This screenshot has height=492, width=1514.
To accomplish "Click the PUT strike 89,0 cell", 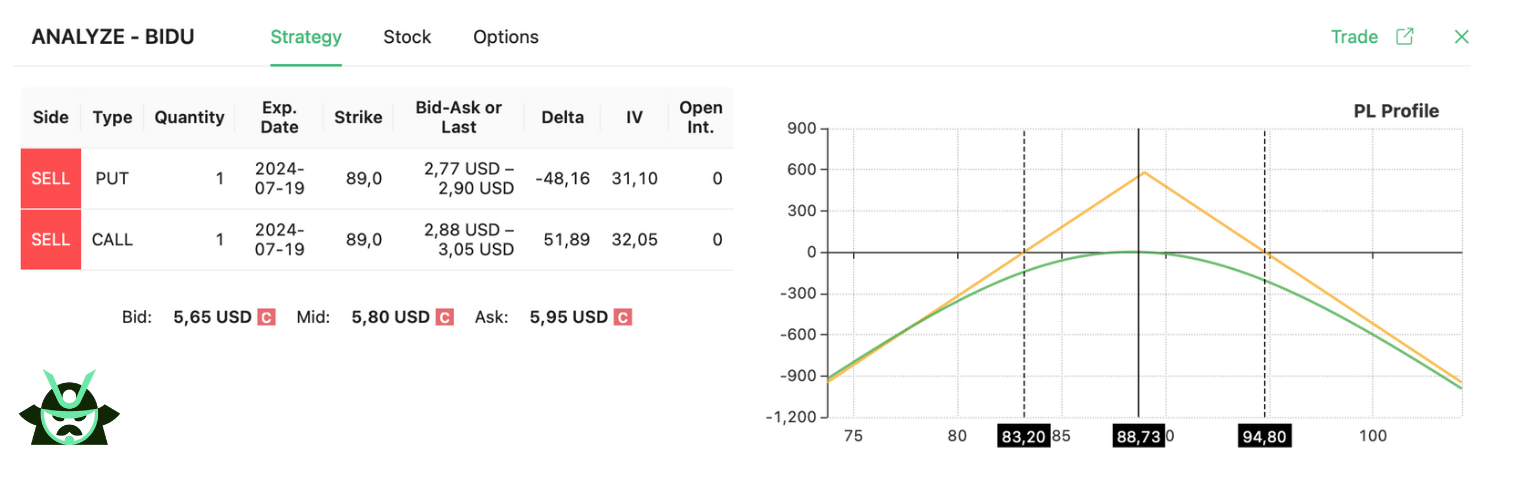I will (358, 179).
